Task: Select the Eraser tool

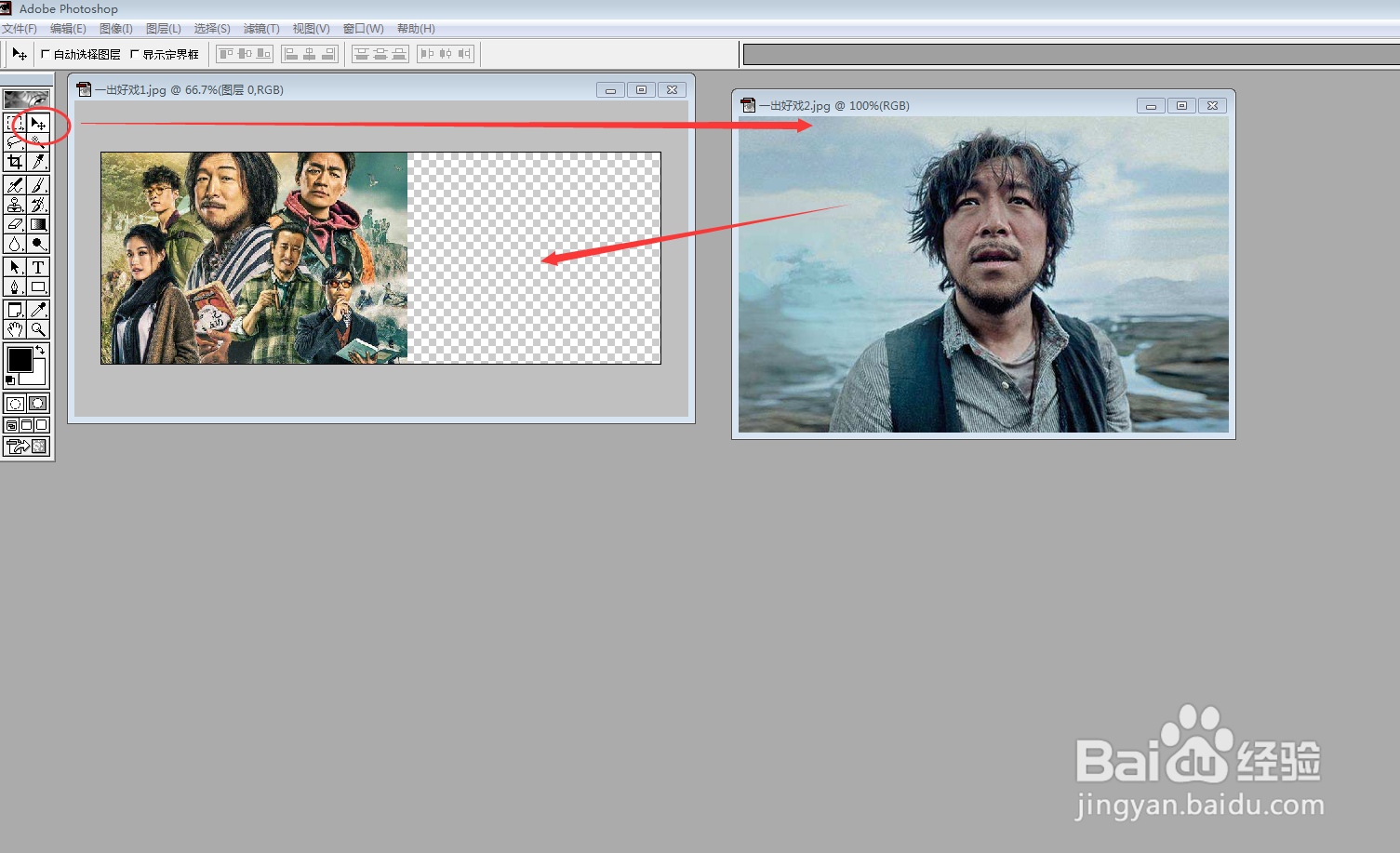Action: pyautogui.click(x=15, y=223)
